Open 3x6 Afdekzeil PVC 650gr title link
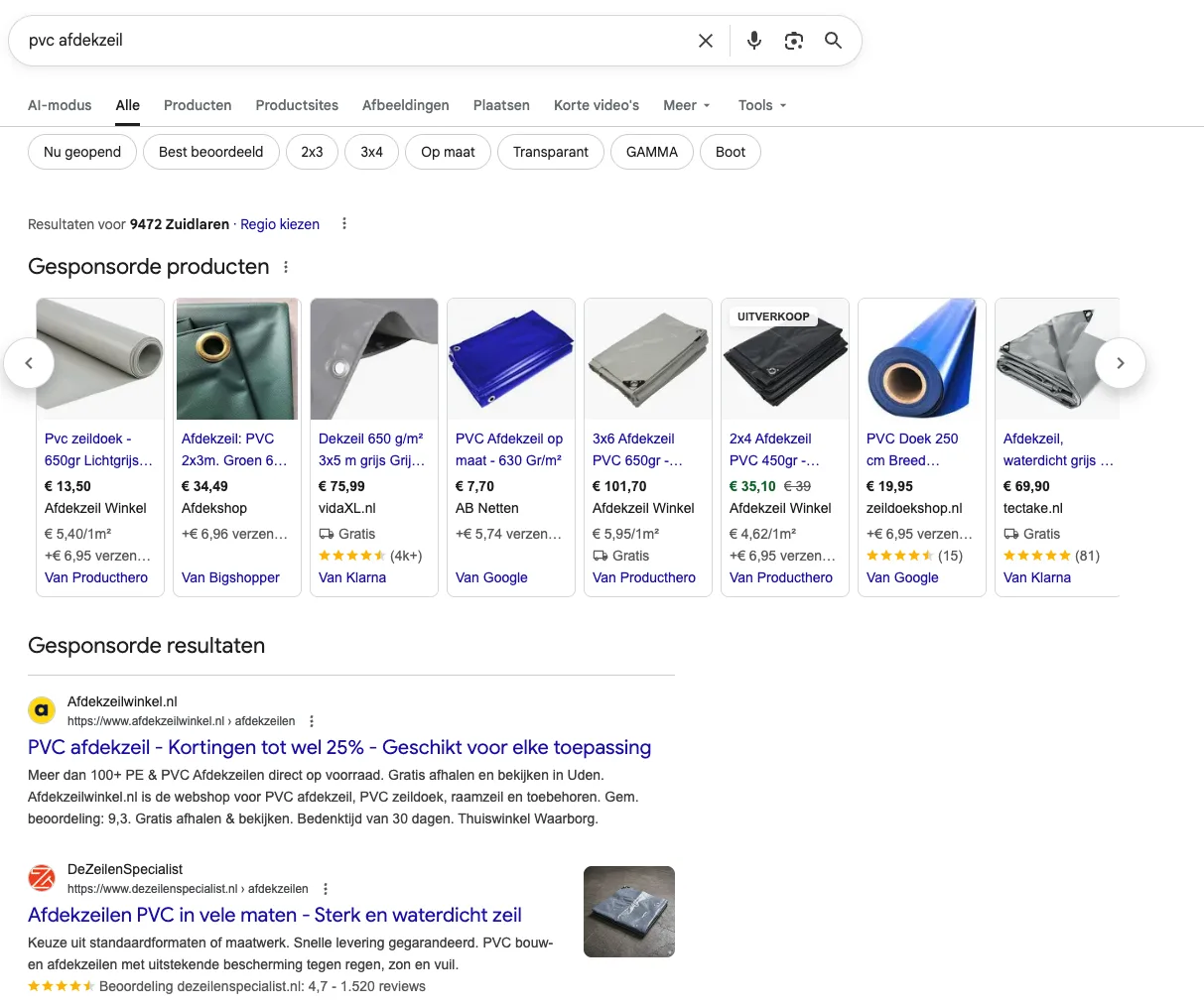Screen dimensions: 1204x1006 [637, 449]
